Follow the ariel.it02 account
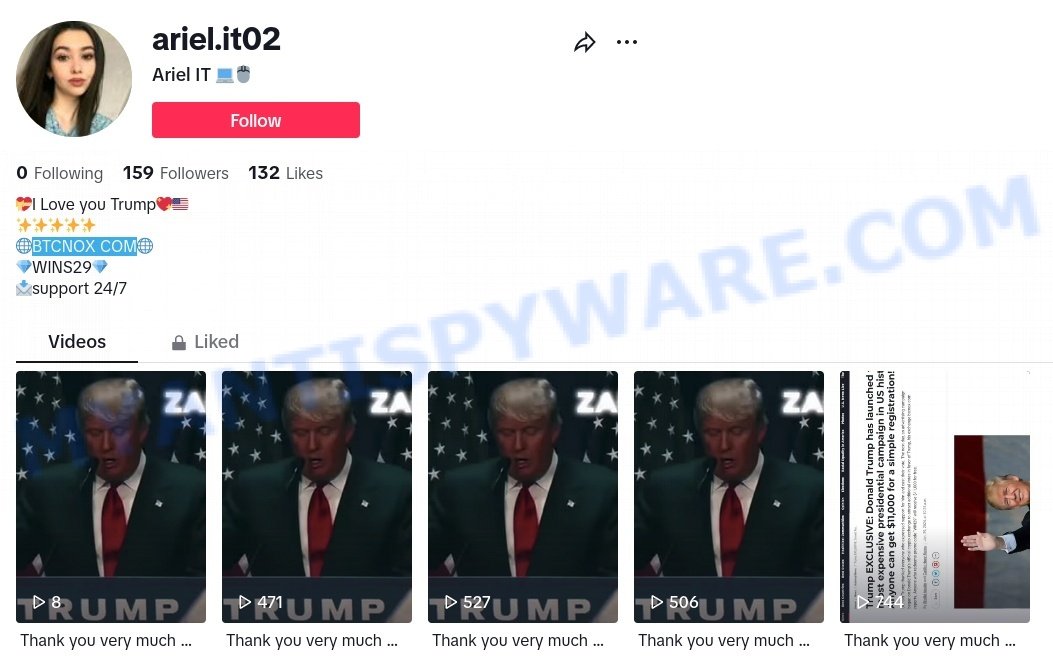The image size is (1053, 661). coord(256,120)
